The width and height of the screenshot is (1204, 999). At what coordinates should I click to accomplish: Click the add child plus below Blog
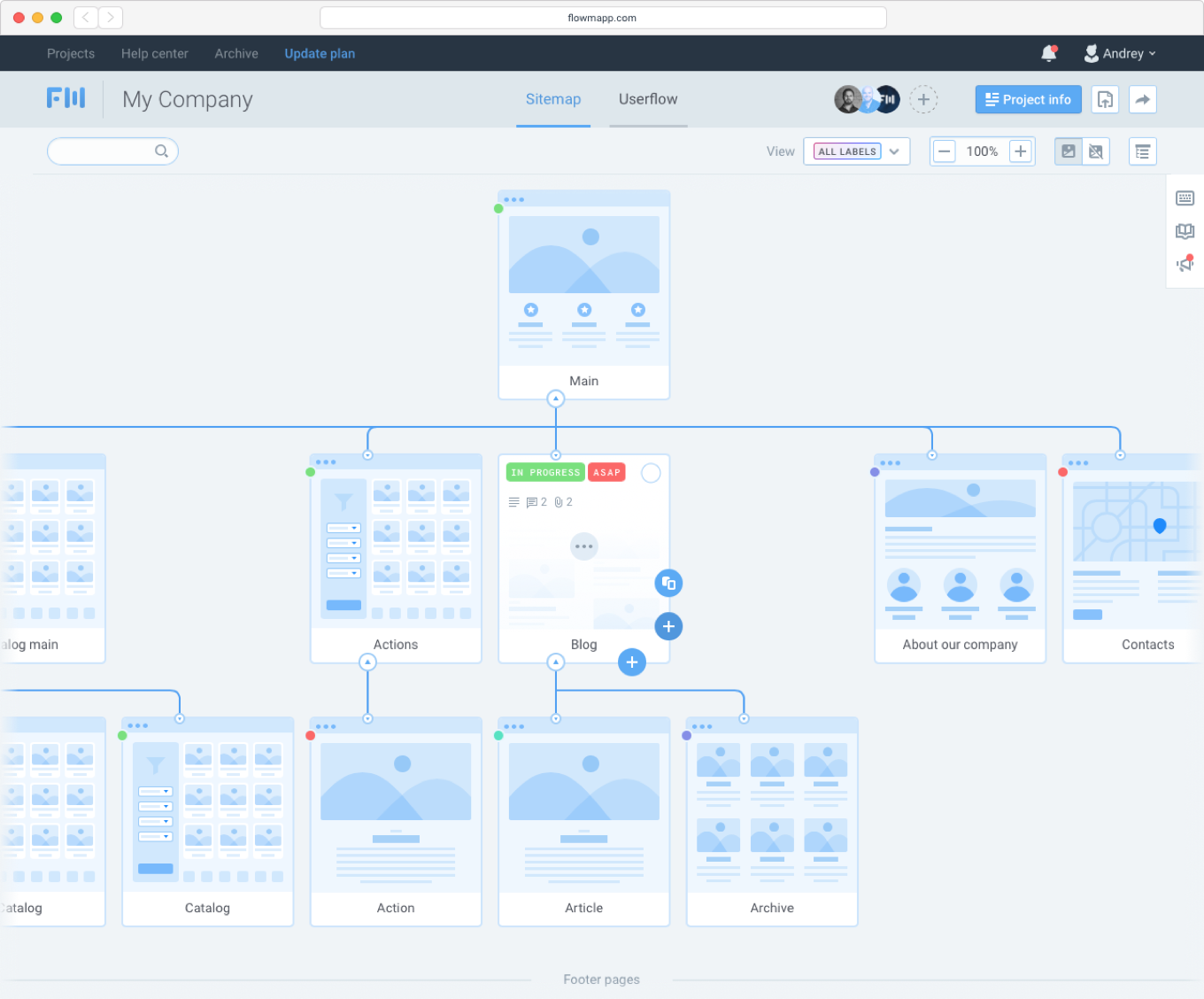tap(631, 662)
